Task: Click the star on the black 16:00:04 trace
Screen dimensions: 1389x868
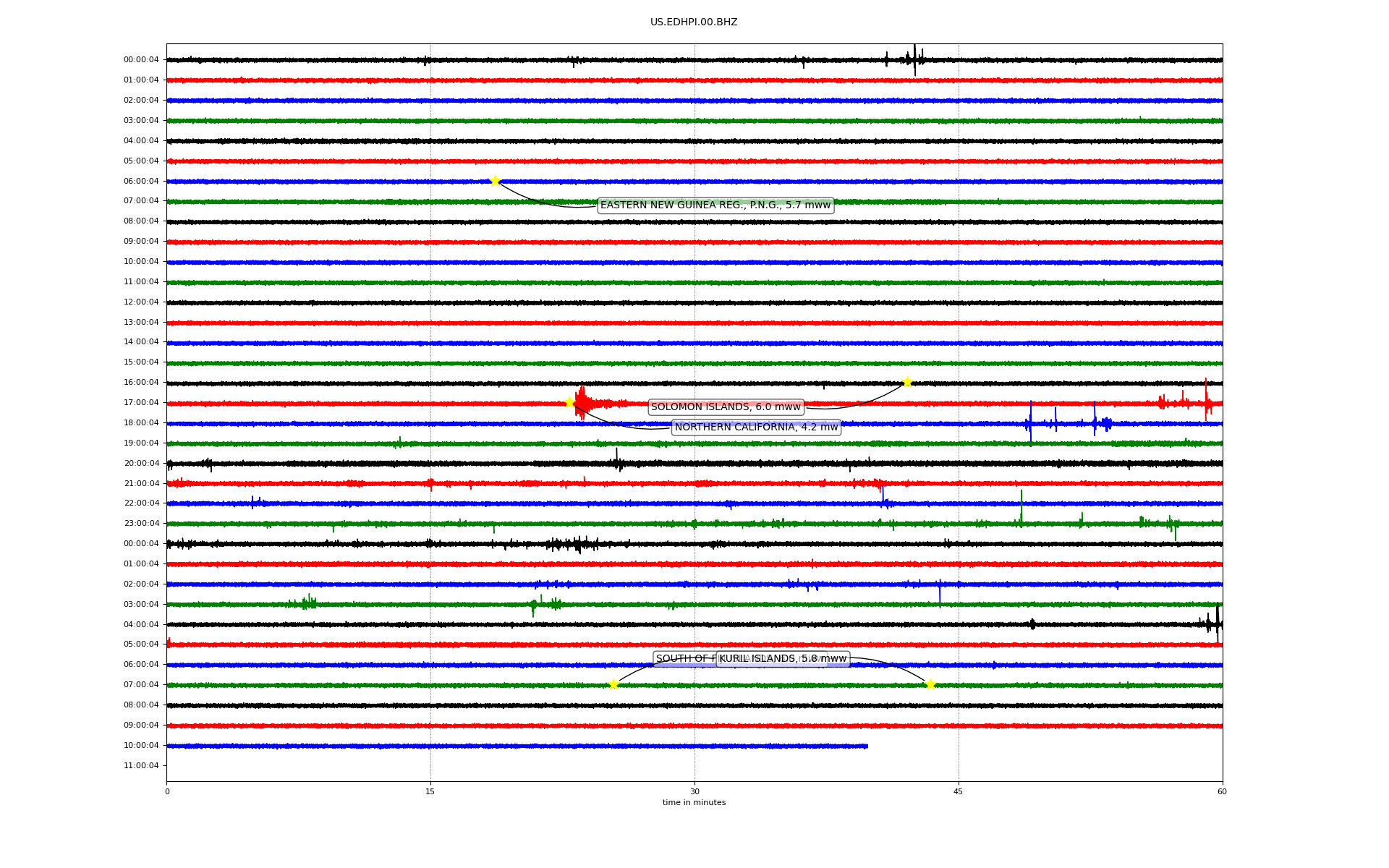Action: (907, 382)
